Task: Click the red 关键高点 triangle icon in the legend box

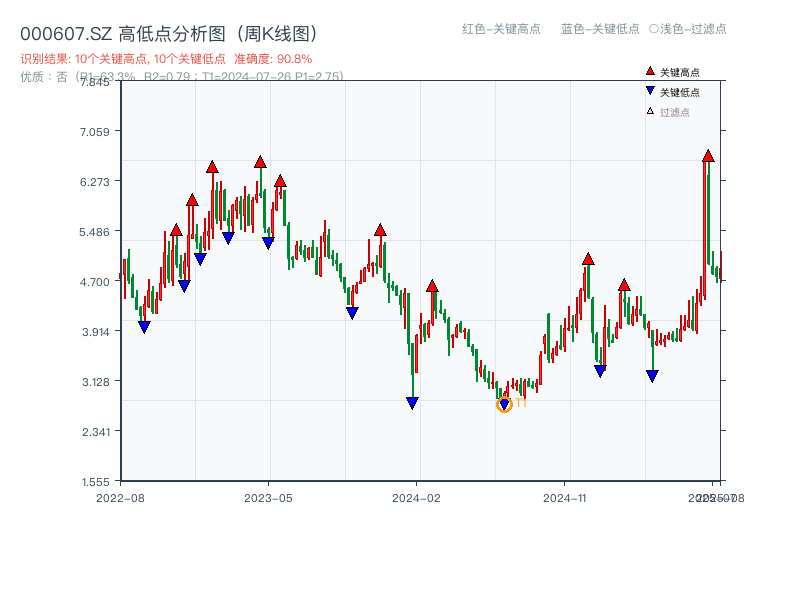Action: click(650, 71)
